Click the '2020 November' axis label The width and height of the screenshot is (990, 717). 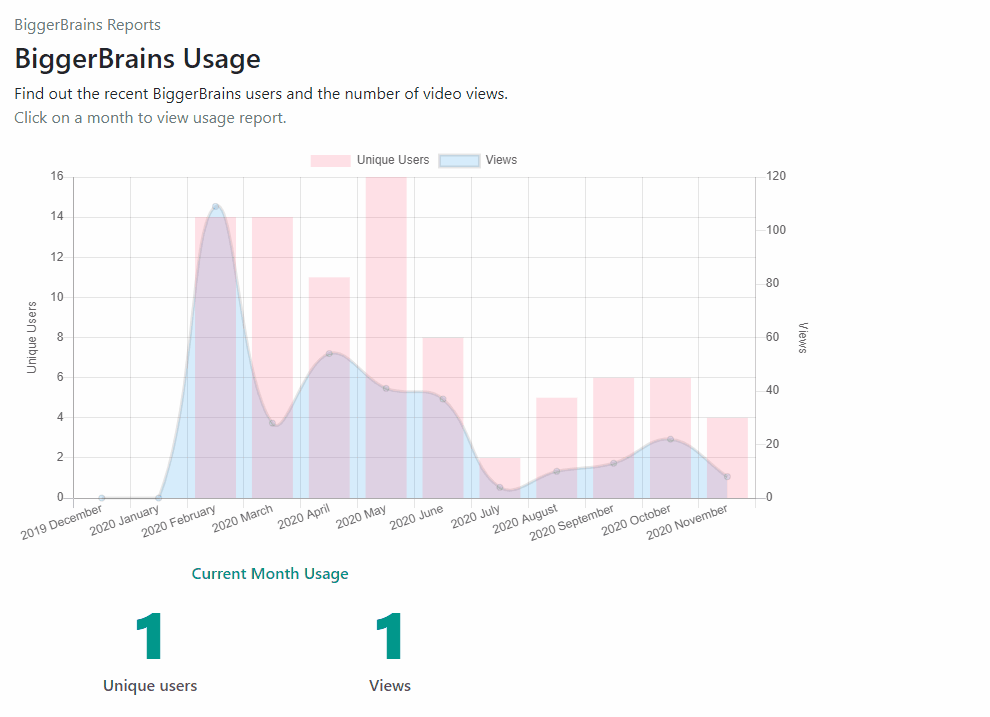tap(688, 522)
